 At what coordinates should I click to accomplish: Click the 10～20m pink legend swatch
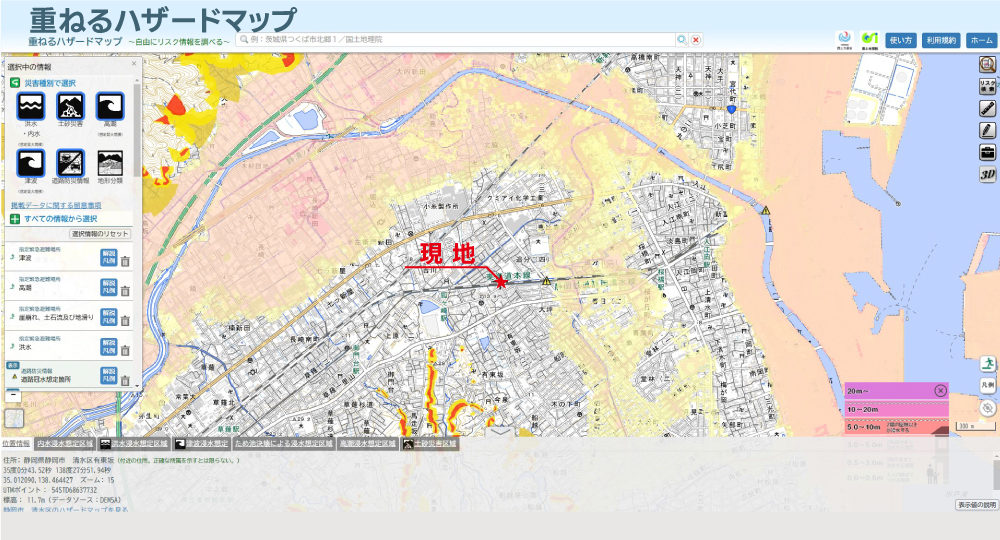click(896, 409)
